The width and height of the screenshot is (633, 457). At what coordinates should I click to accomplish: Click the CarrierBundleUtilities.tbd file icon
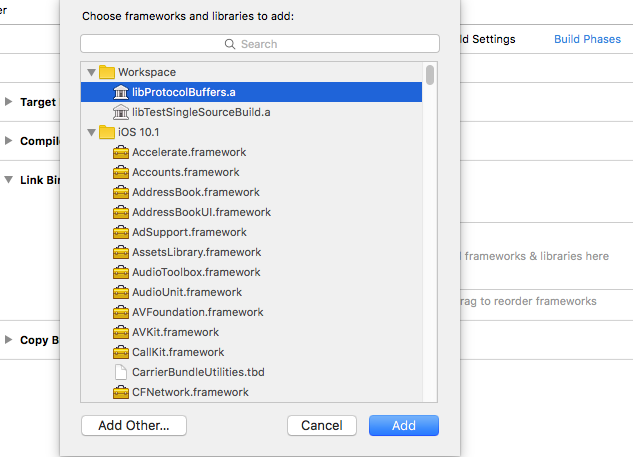pos(121,372)
